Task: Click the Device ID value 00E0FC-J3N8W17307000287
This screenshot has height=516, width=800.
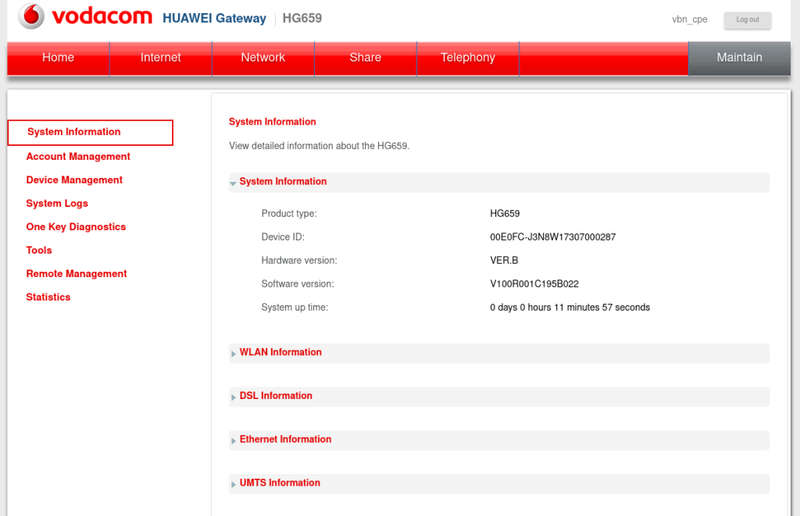Action: pyautogui.click(x=553, y=237)
